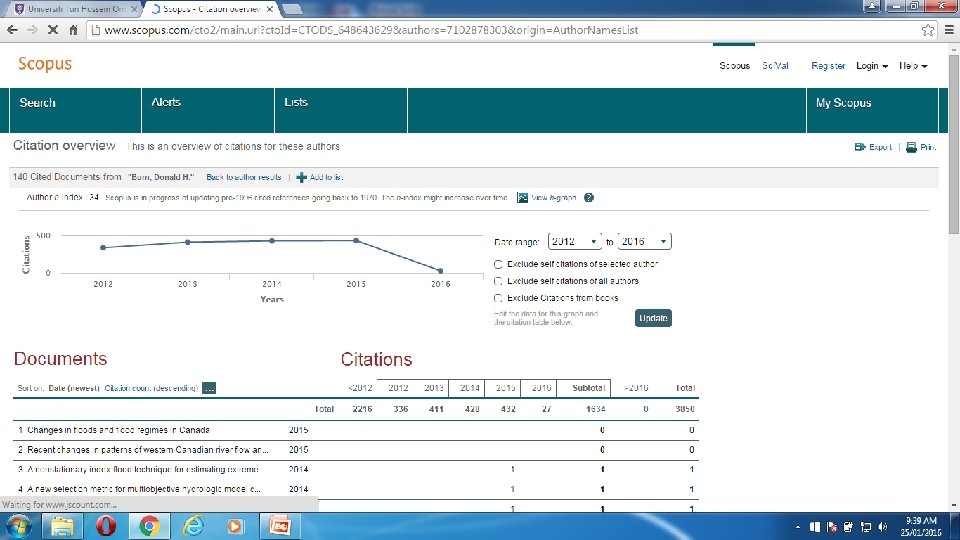The height and width of the screenshot is (540, 960).
Task: Open PowerPoint from the taskbar
Action: tap(279, 527)
